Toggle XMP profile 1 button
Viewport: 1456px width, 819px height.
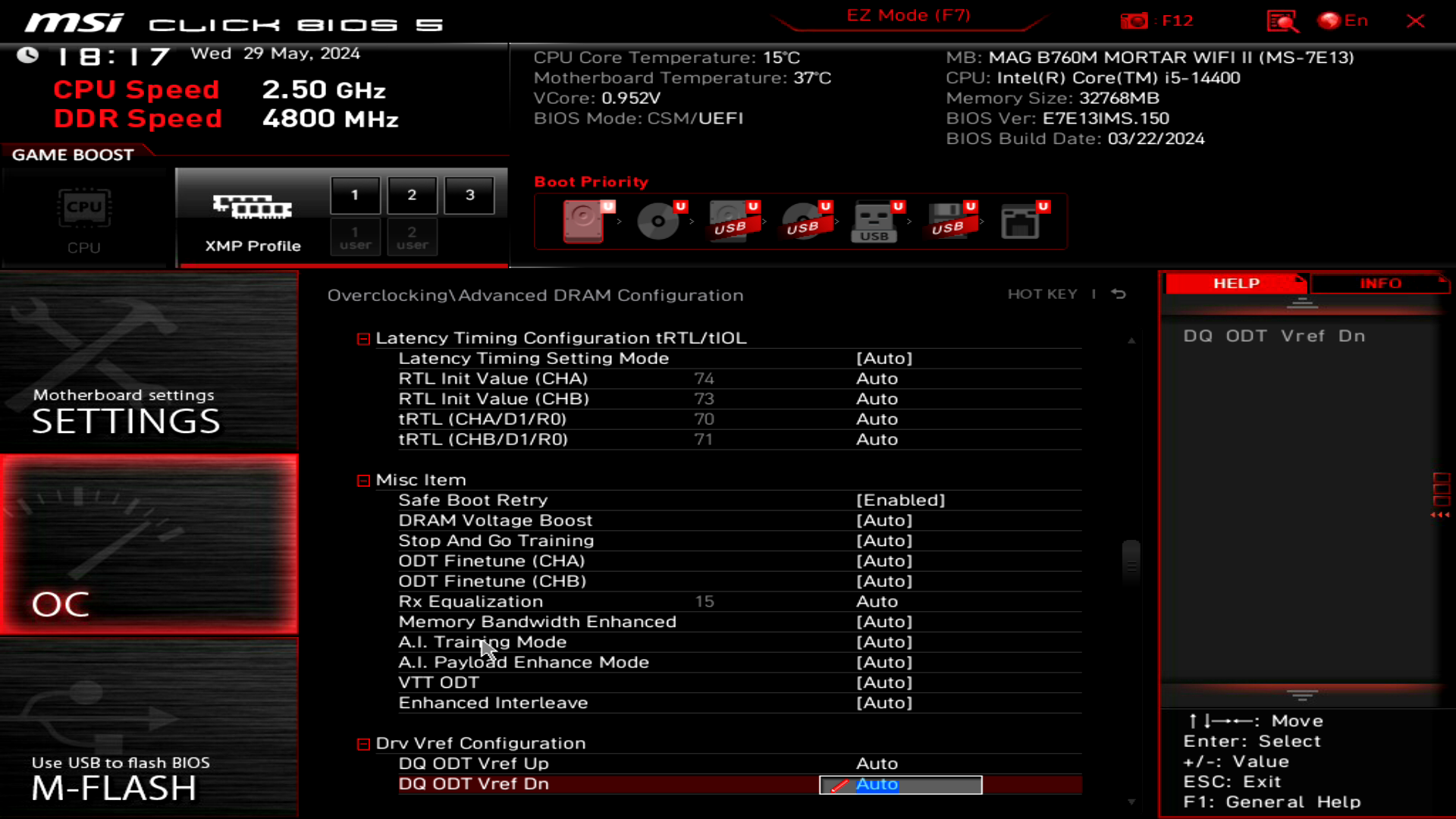pos(355,195)
